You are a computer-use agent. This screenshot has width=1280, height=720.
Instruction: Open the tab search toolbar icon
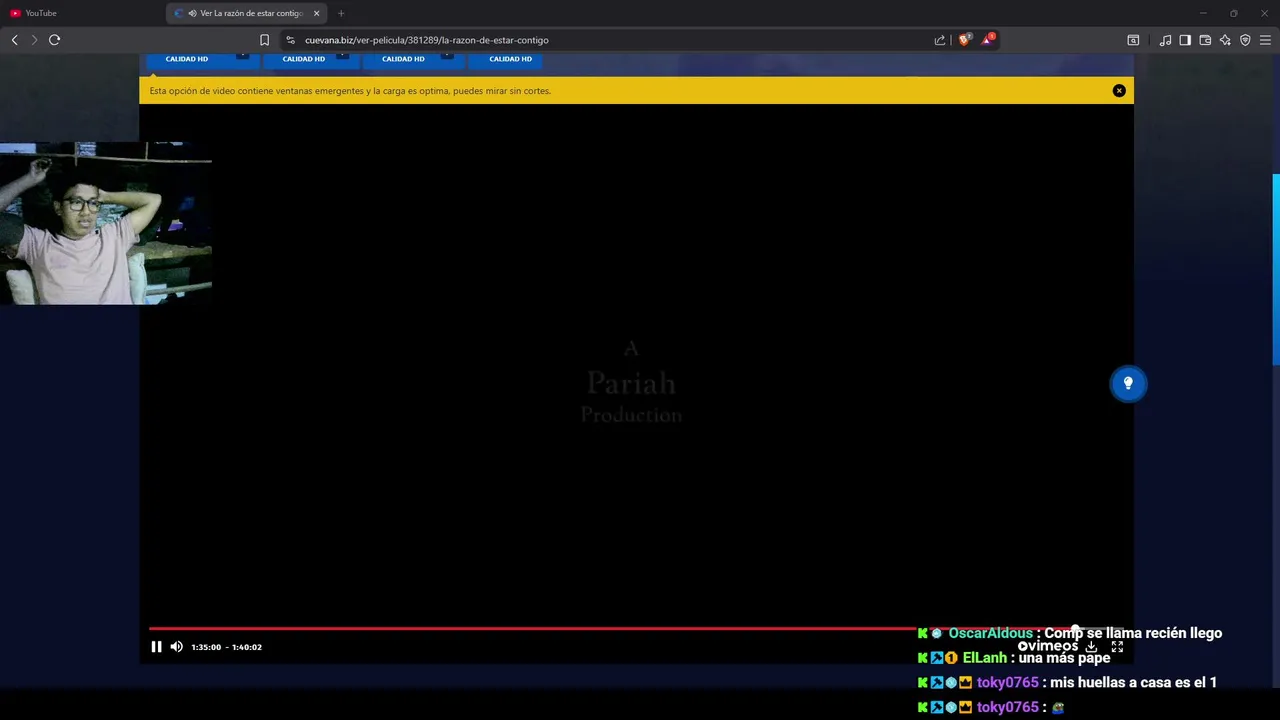click(1133, 40)
